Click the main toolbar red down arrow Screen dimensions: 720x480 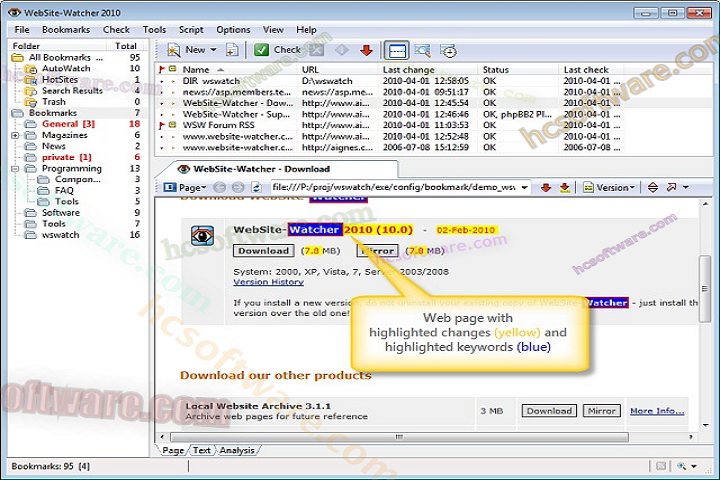pos(366,50)
